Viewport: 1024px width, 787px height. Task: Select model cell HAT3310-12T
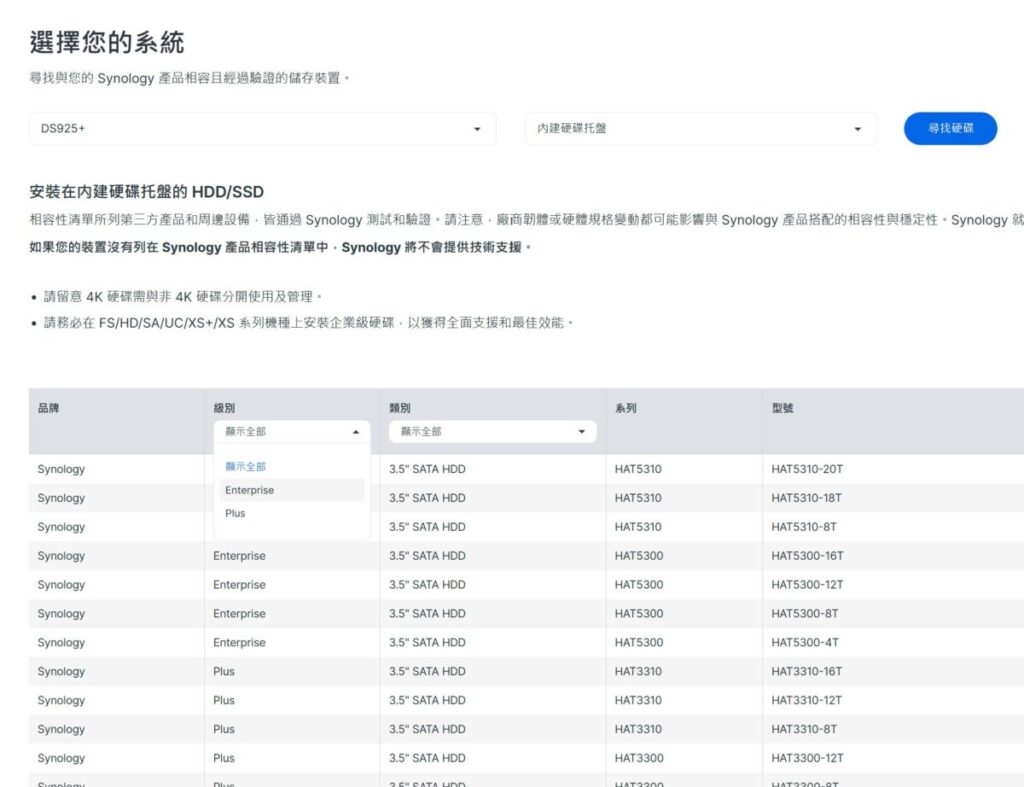807,700
